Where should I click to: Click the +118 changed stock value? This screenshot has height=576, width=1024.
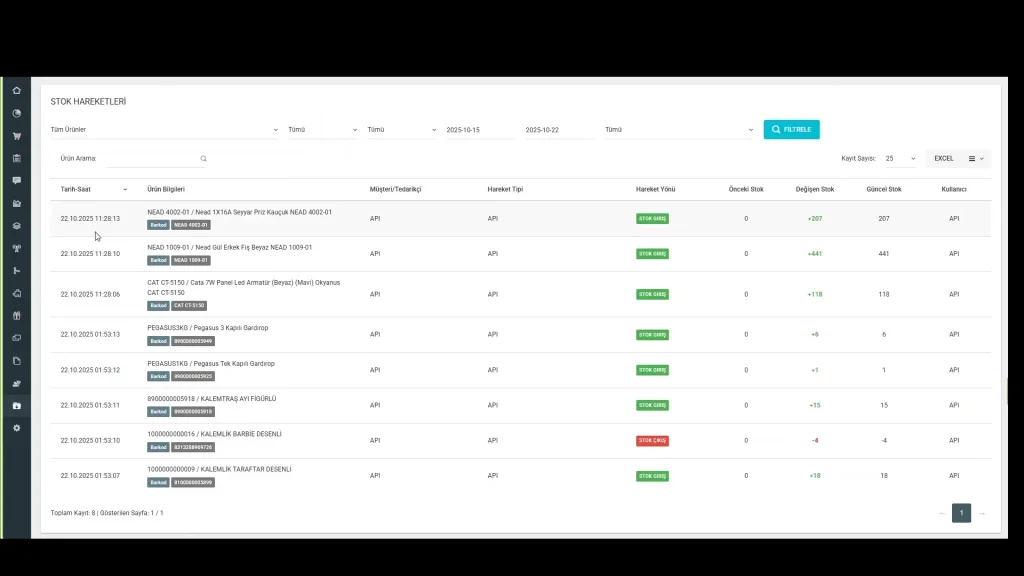(x=814, y=295)
